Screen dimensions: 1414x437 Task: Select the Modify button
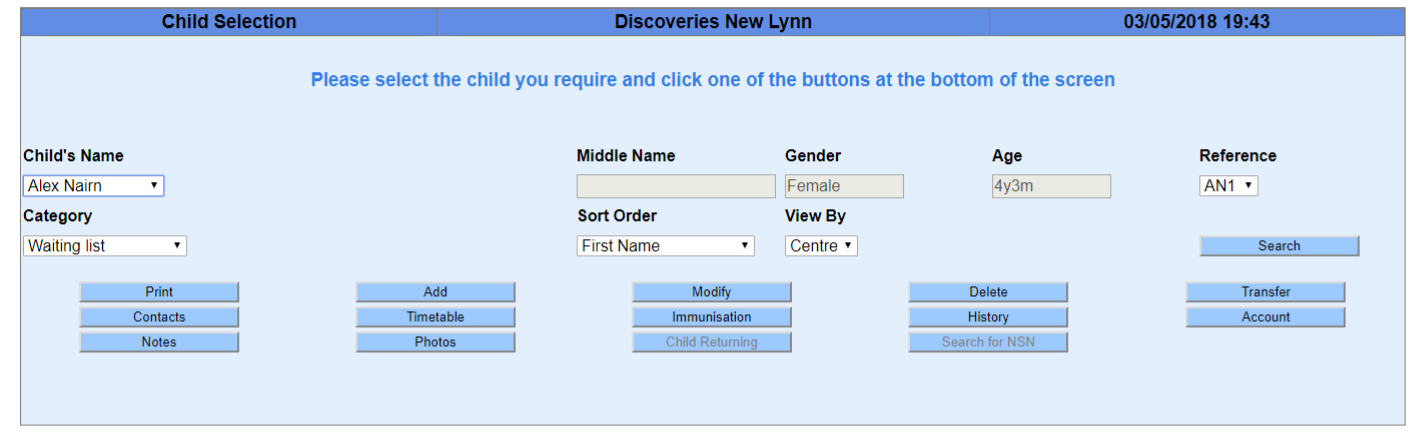tap(711, 292)
